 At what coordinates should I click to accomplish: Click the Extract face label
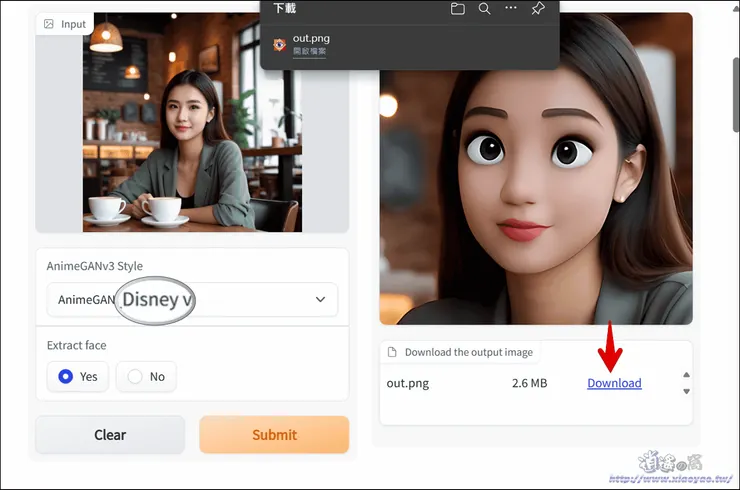(x=76, y=346)
